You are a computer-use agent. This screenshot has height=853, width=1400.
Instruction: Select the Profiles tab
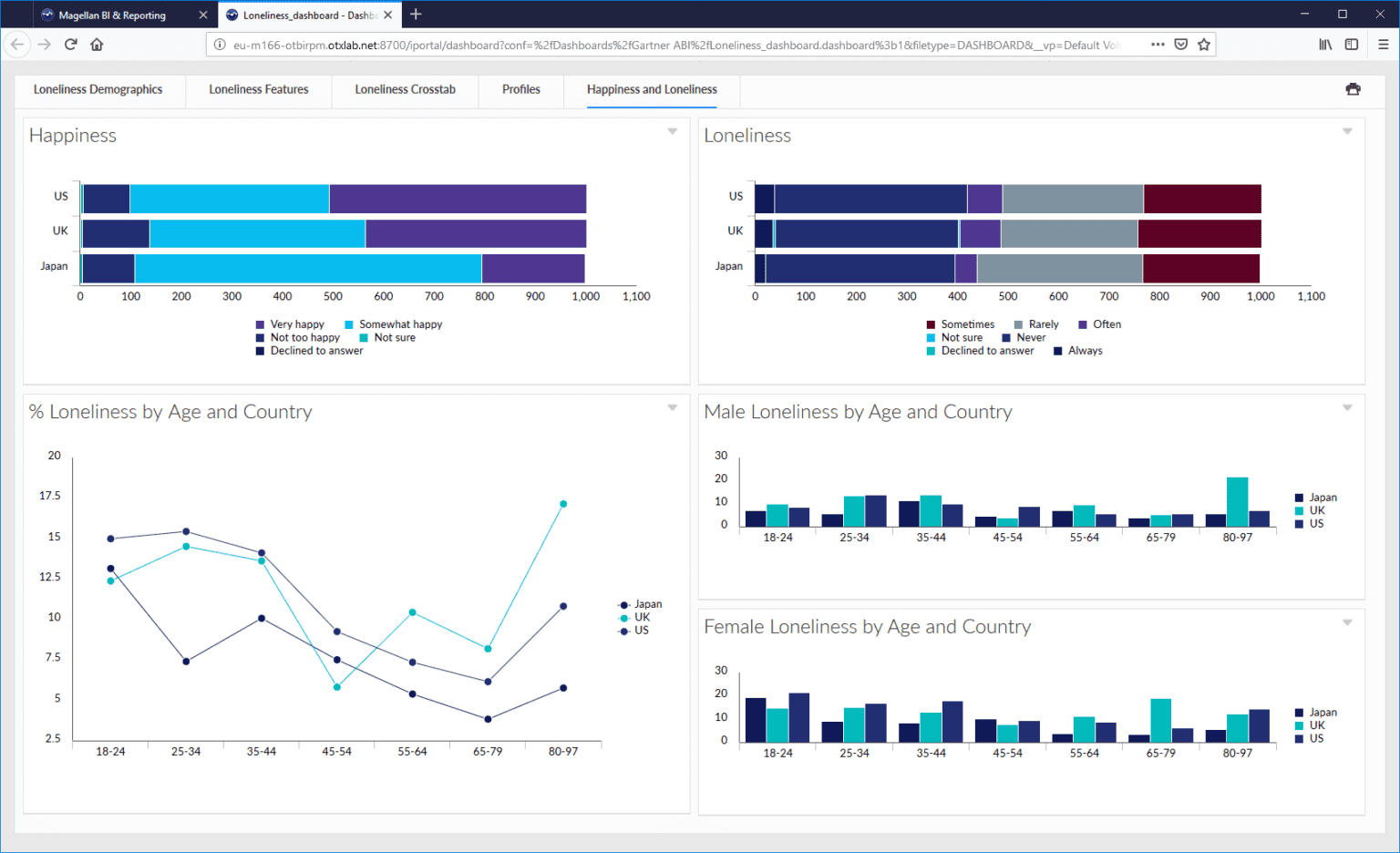point(520,89)
